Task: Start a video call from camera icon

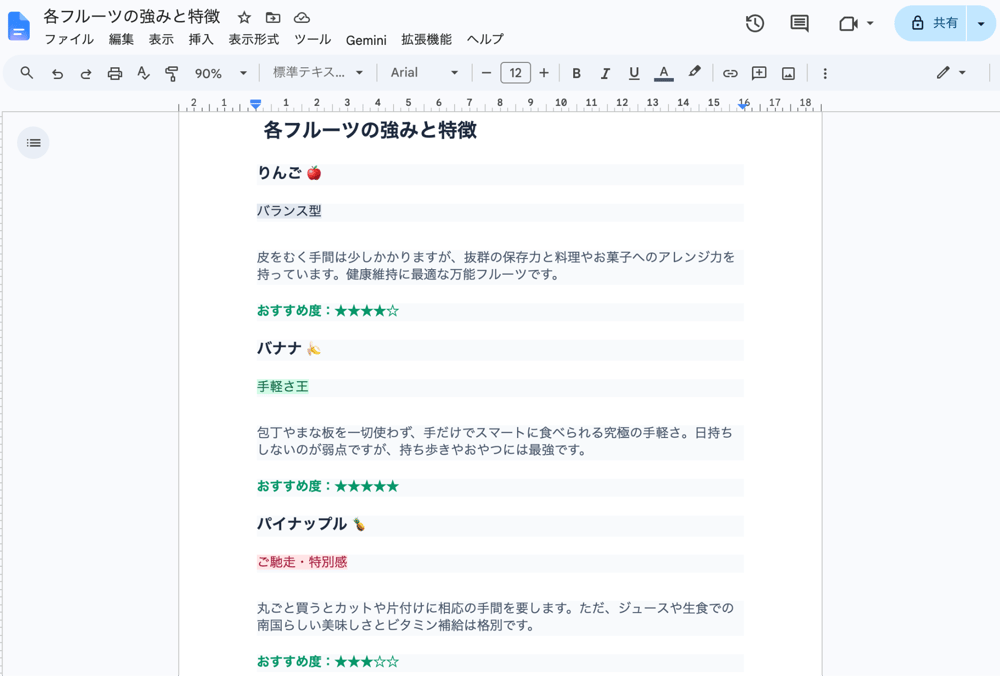Action: click(x=848, y=24)
